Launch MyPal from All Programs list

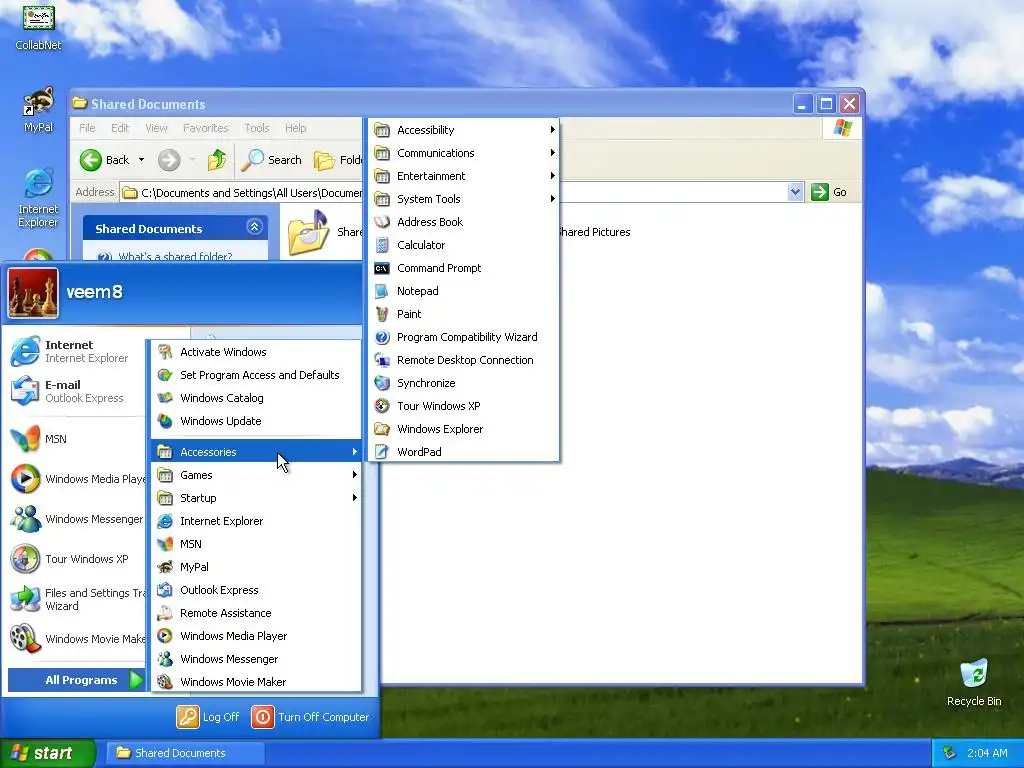point(256,567)
